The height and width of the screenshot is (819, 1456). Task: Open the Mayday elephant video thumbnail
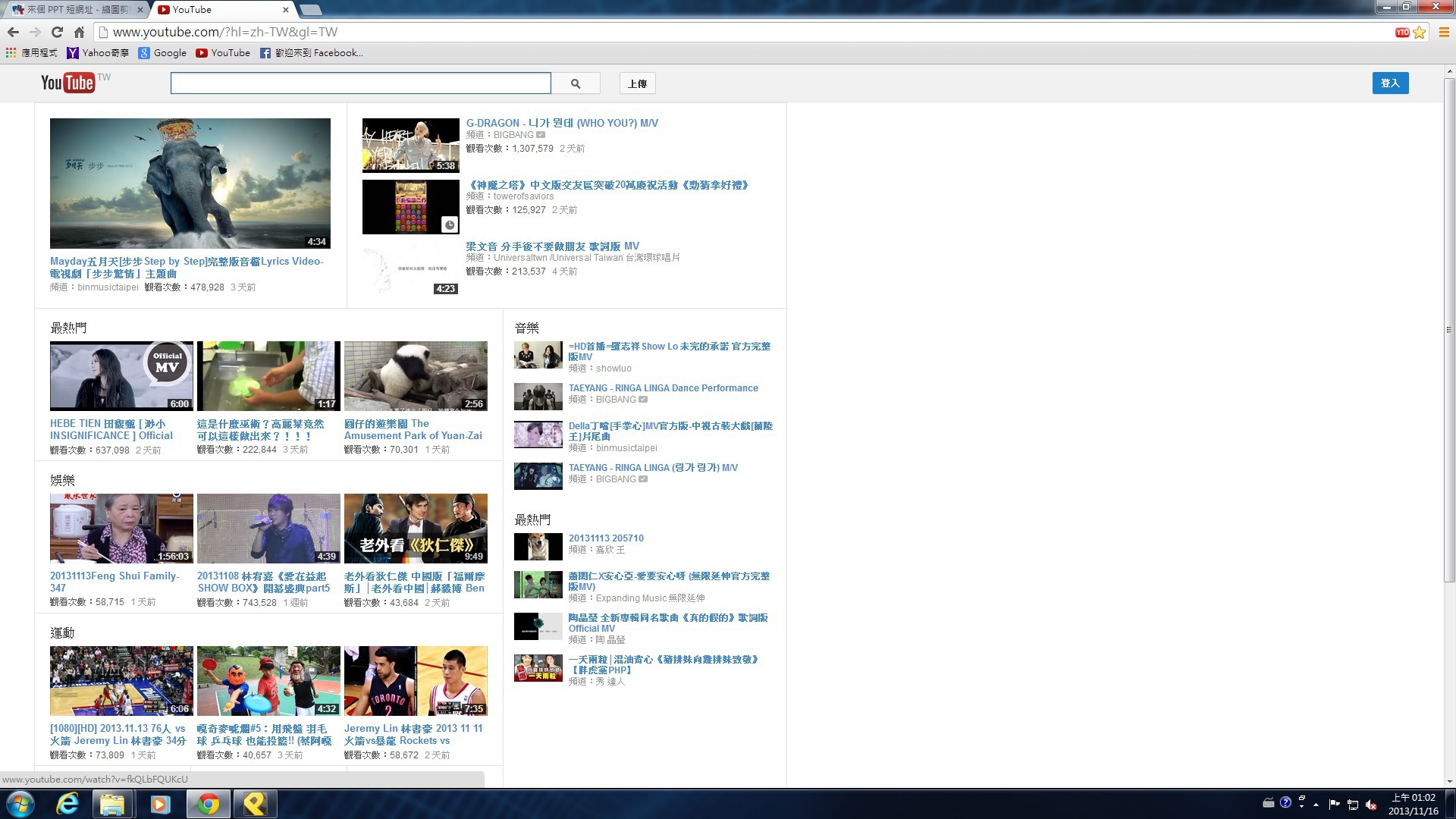190,184
